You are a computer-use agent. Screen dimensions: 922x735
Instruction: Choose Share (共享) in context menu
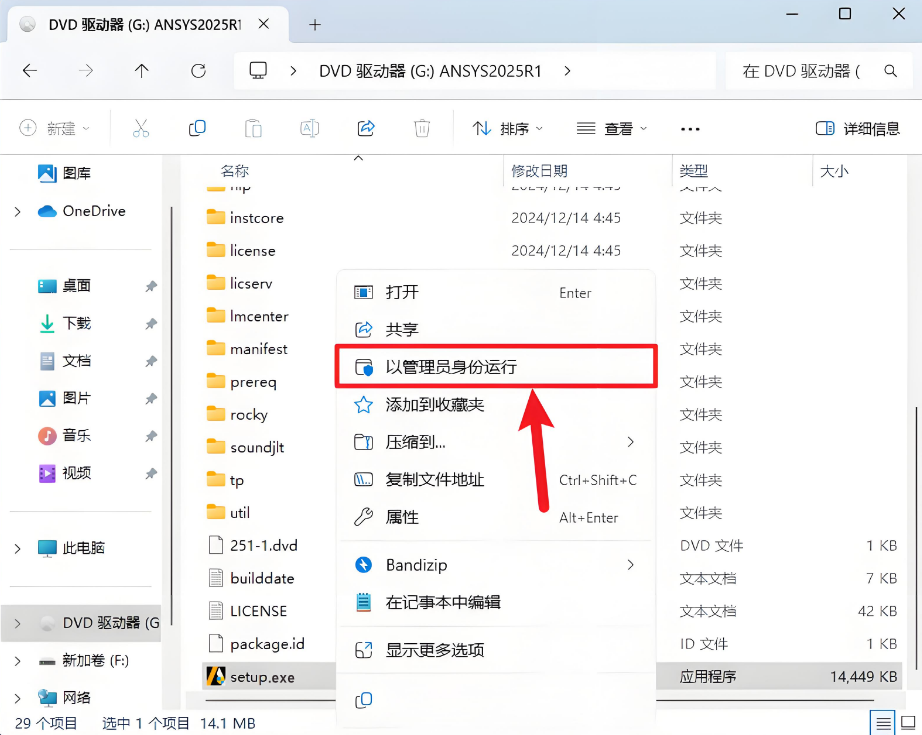click(x=496, y=329)
